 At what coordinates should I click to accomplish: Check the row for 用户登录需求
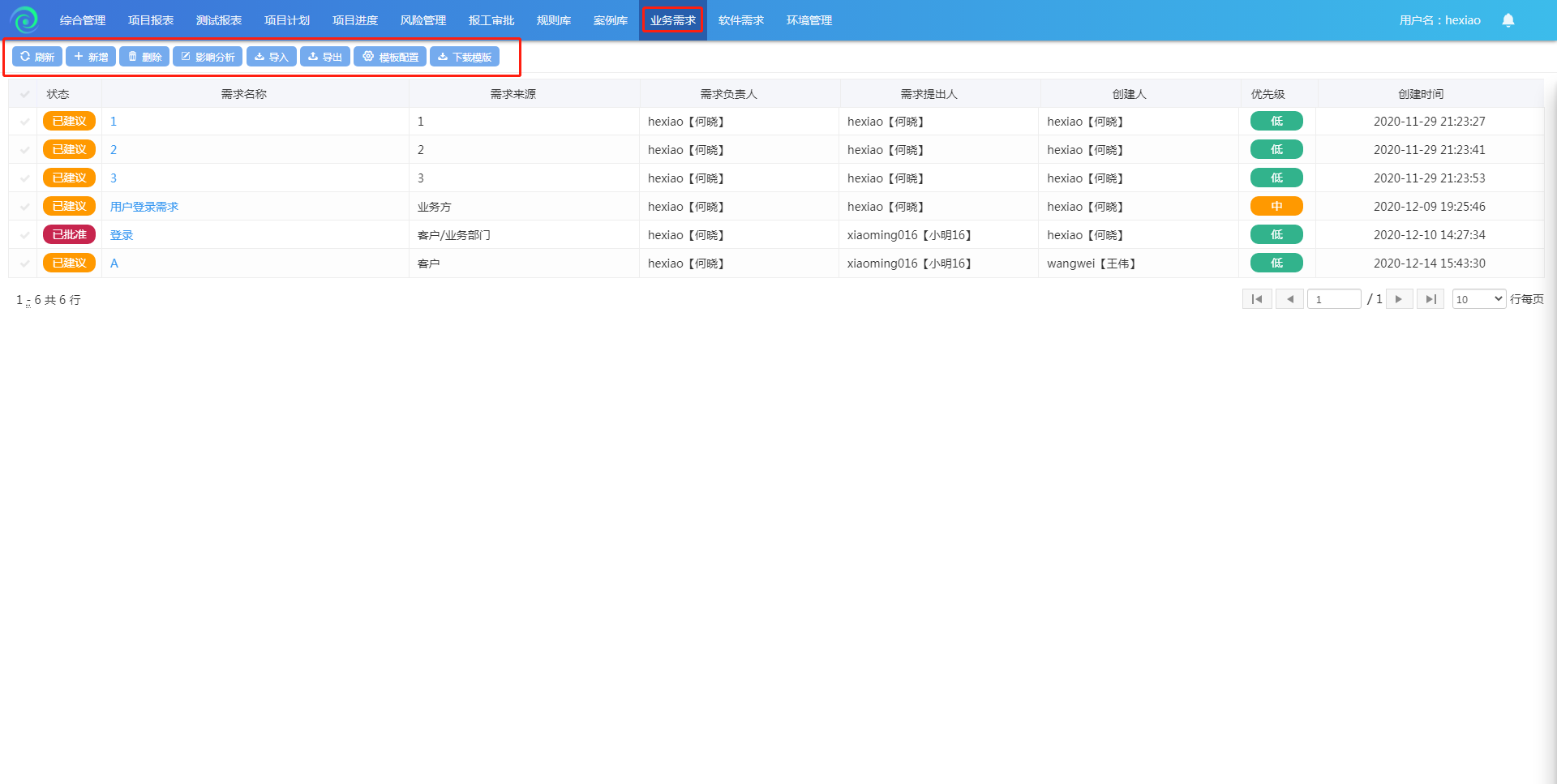click(x=24, y=207)
